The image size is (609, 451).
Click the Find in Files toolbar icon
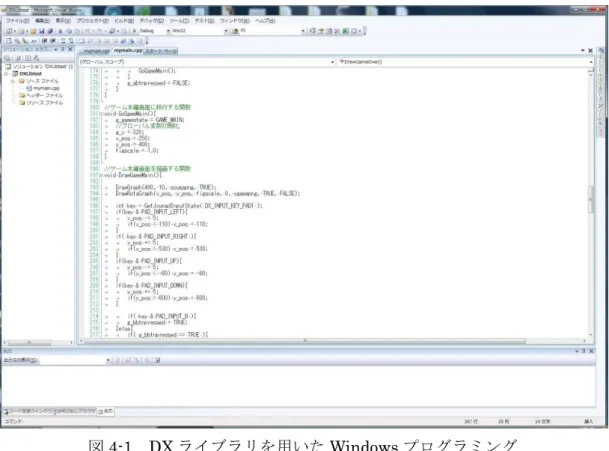pyautogui.click(x=235, y=31)
